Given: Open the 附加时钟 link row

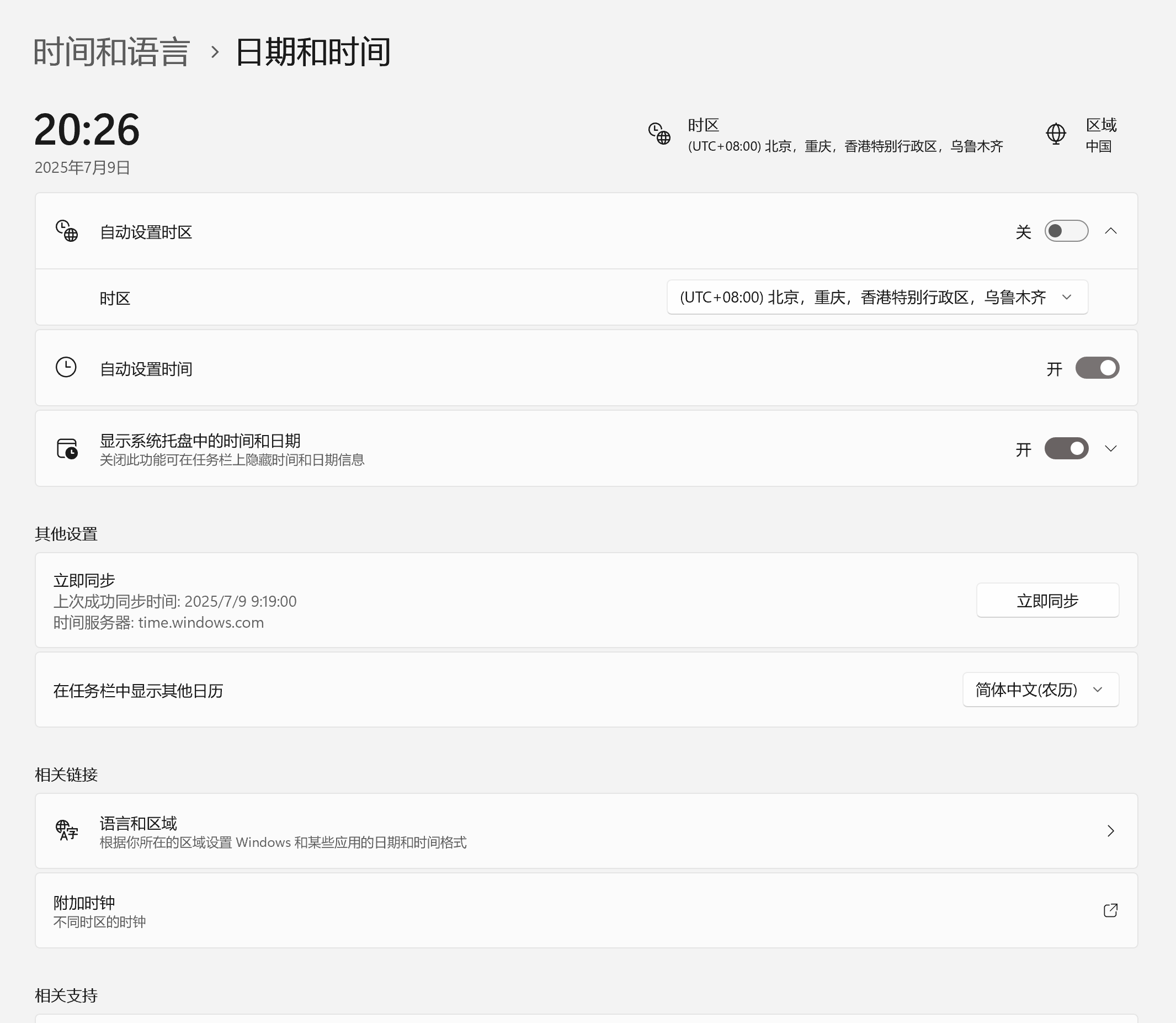Looking at the screenshot, I should coord(586,910).
